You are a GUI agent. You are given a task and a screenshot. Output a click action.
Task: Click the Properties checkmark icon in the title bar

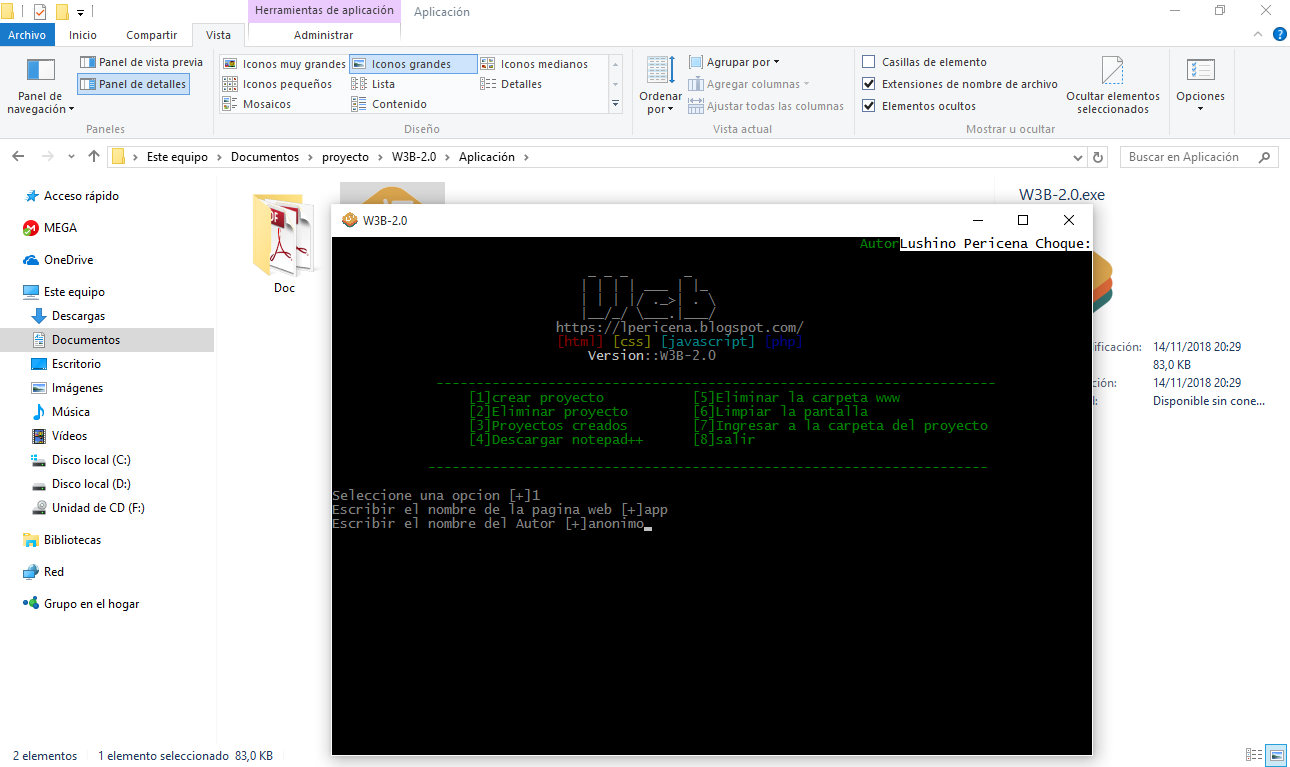40,12
